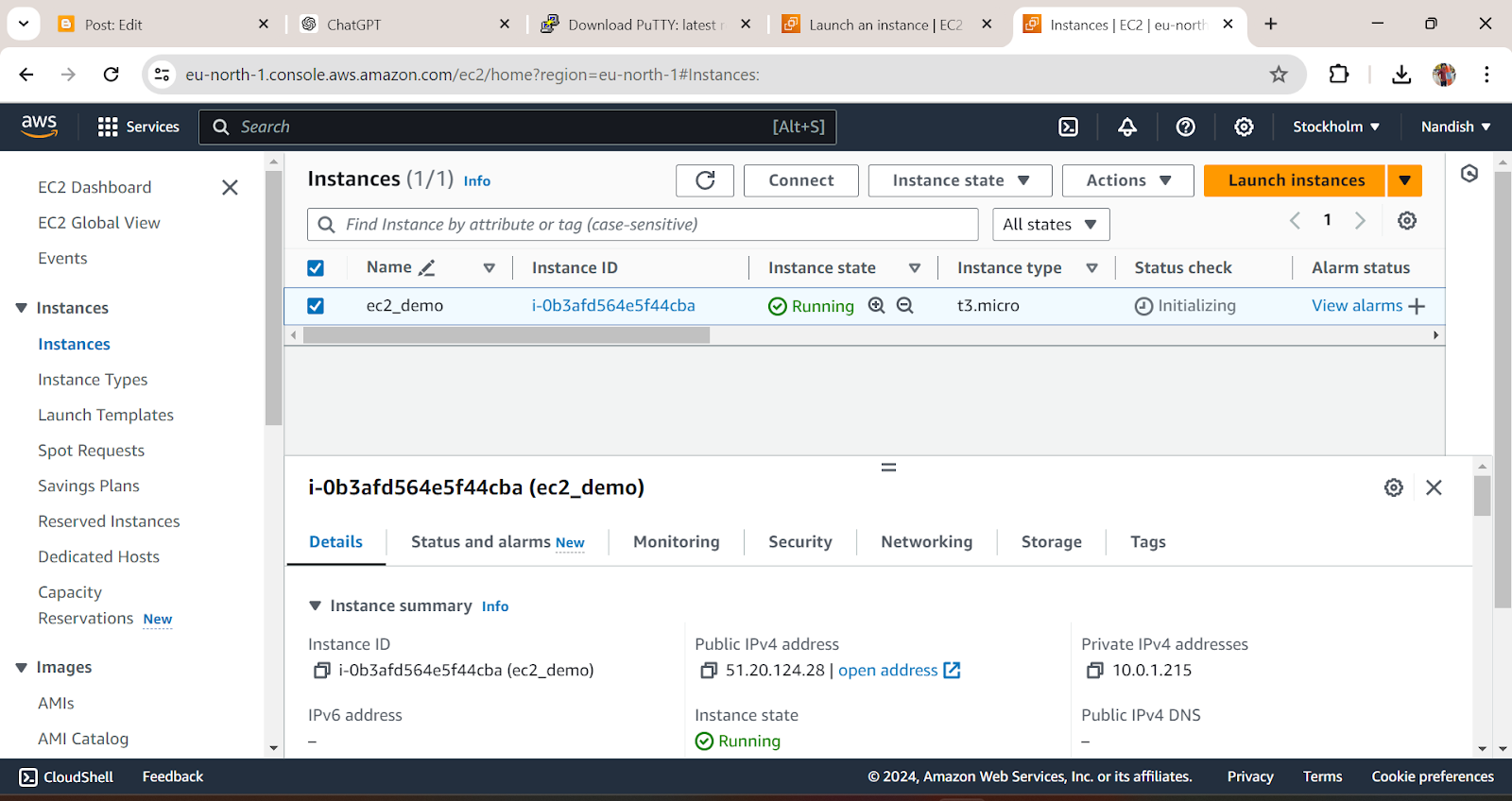Viewport: 1512px width, 801px height.
Task: Open the All states filter dropdown
Action: 1051,224
